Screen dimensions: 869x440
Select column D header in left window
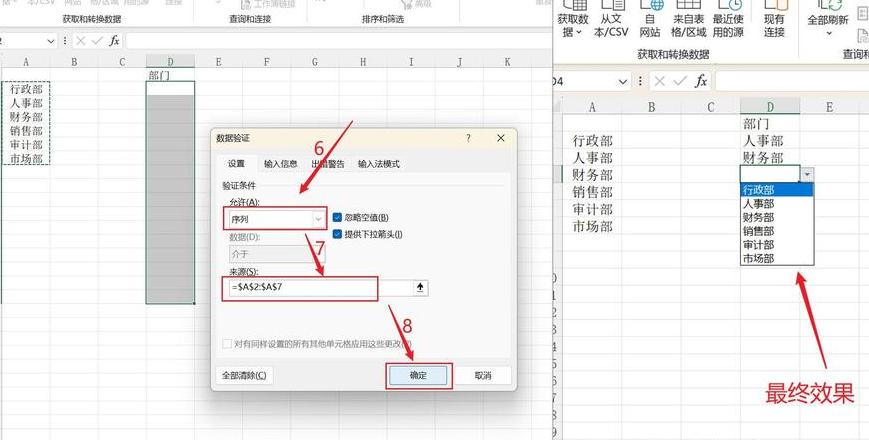[x=170, y=62]
